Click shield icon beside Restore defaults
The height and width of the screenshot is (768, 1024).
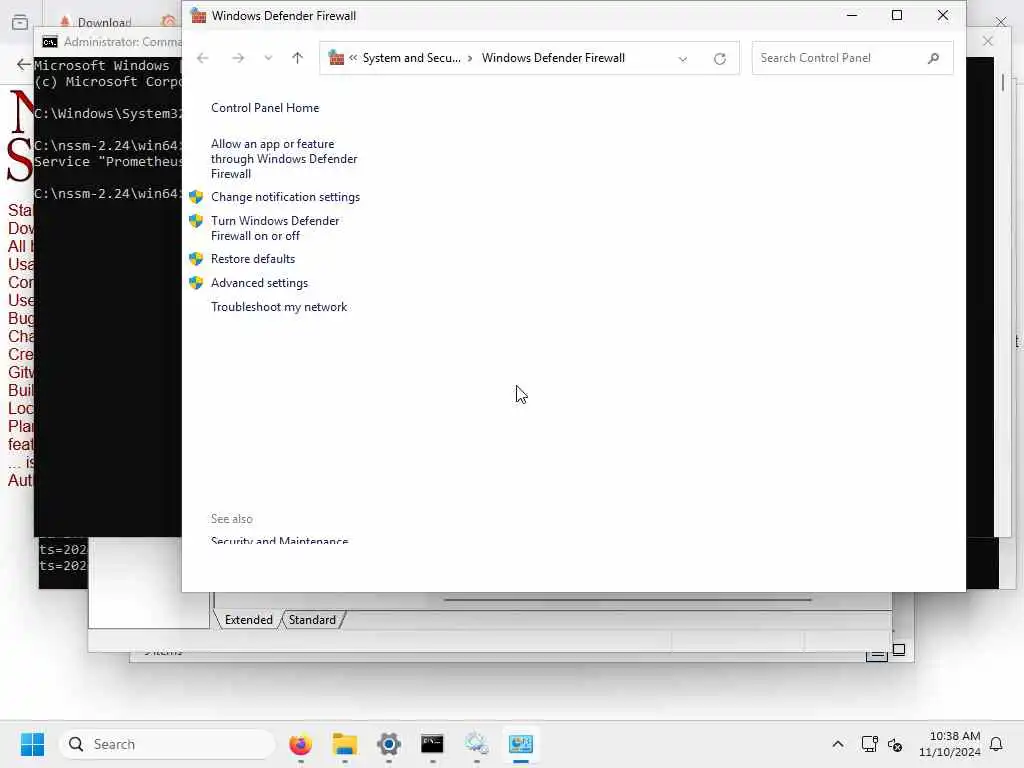click(x=196, y=259)
